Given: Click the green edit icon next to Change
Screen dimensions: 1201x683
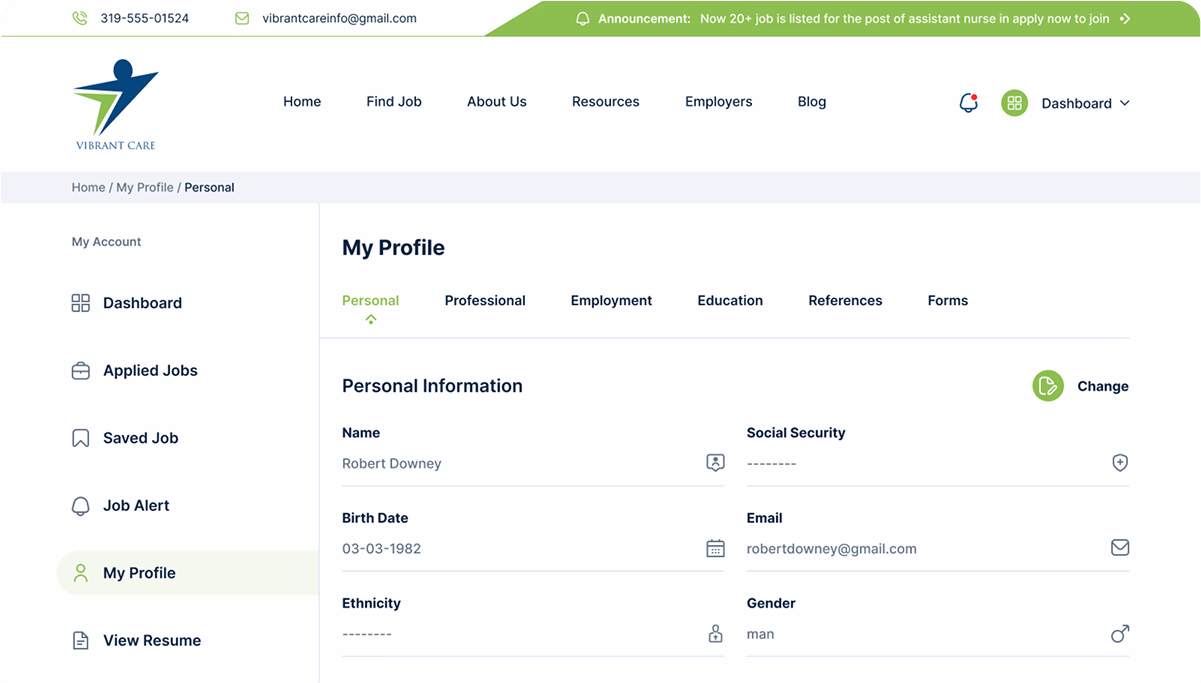Looking at the screenshot, I should pyautogui.click(x=1047, y=385).
